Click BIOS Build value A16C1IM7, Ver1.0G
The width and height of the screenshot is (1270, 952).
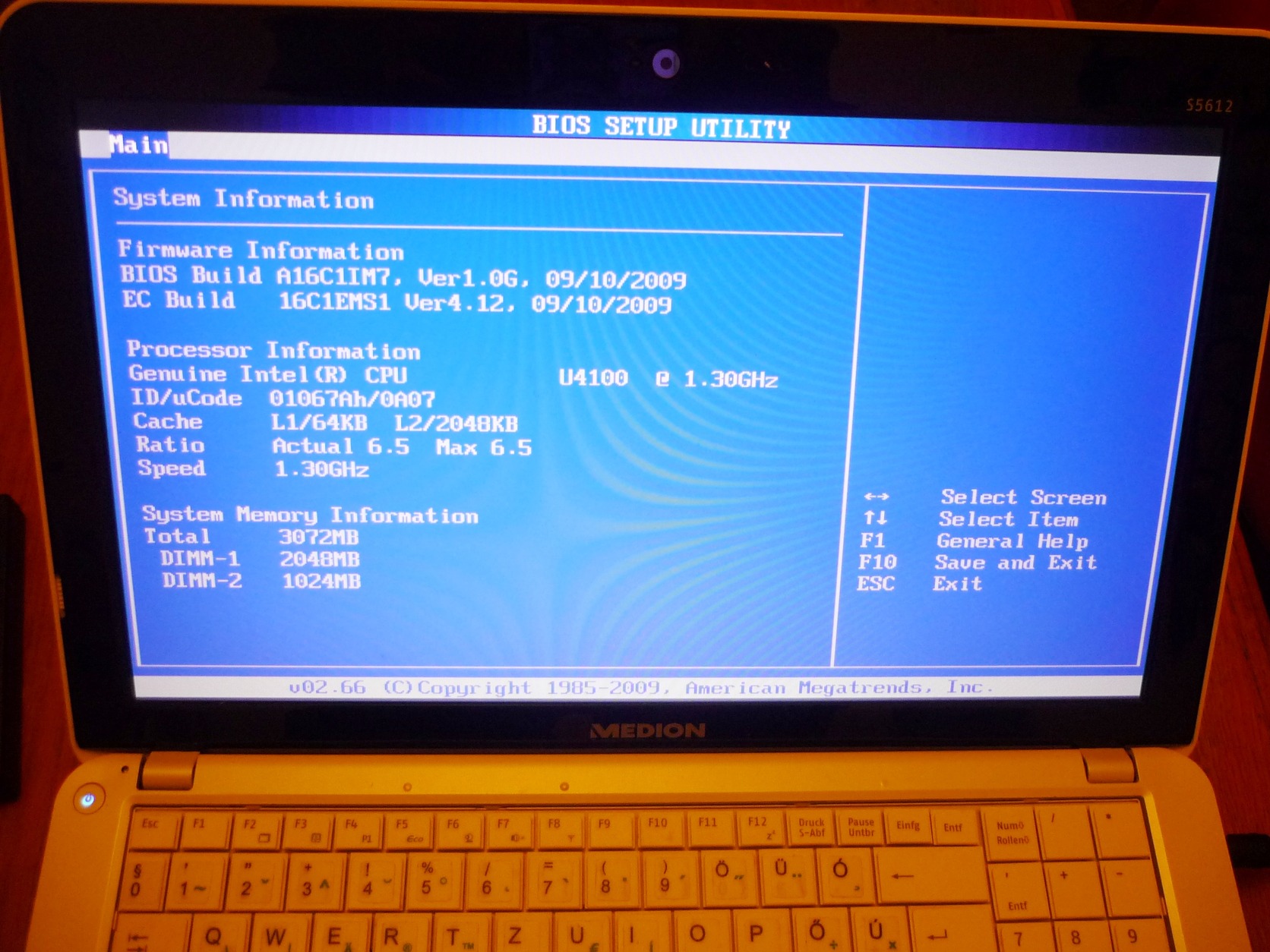pyautogui.click(x=398, y=277)
